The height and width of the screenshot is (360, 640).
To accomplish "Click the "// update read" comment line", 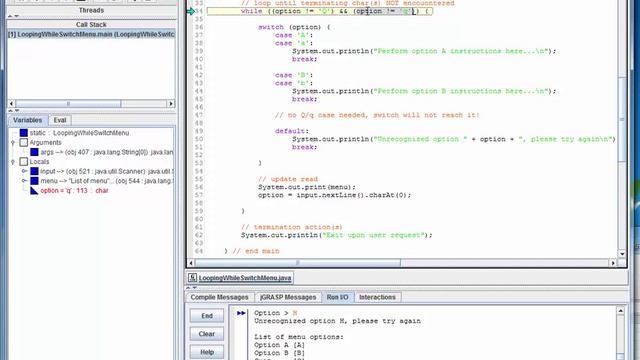I will [288, 179].
